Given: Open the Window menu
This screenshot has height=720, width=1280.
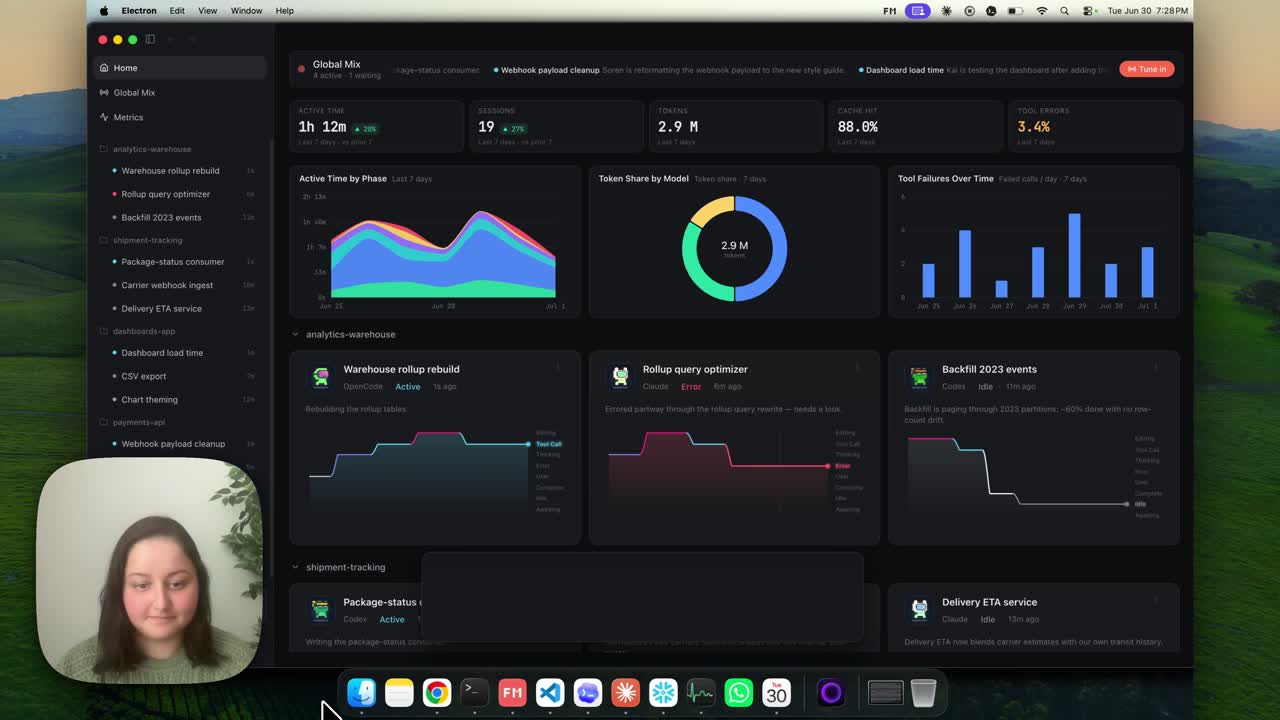Looking at the screenshot, I should [x=246, y=10].
